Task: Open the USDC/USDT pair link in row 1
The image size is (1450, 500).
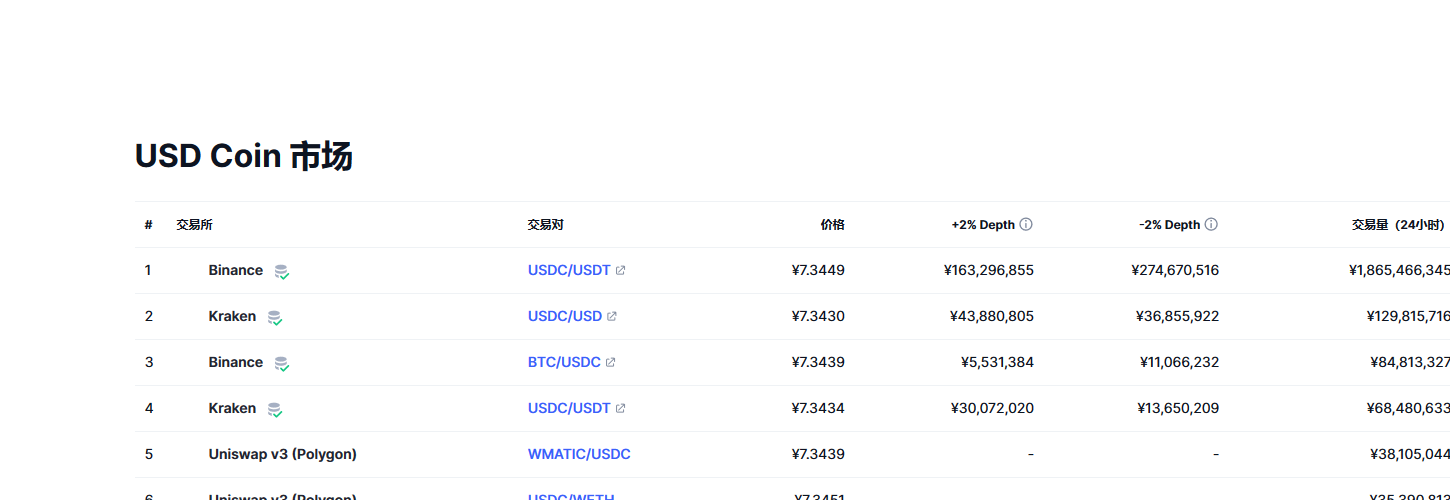Action: click(x=568, y=271)
